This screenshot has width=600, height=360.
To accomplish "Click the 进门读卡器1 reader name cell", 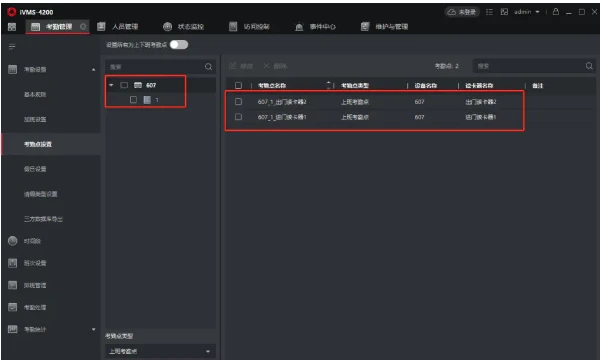I will tap(481, 117).
